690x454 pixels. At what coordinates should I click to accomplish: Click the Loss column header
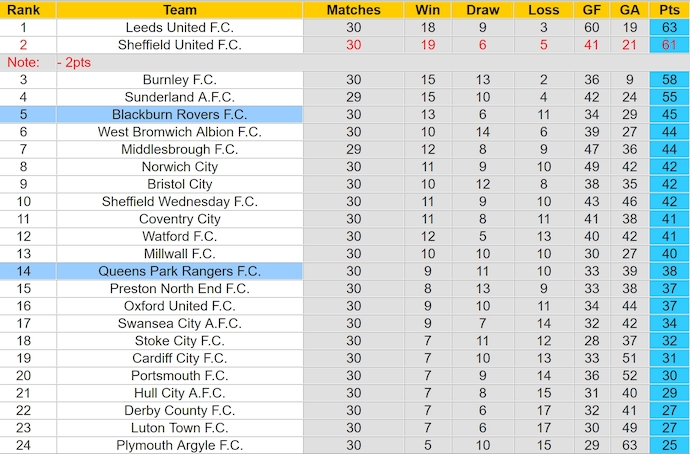tap(544, 10)
